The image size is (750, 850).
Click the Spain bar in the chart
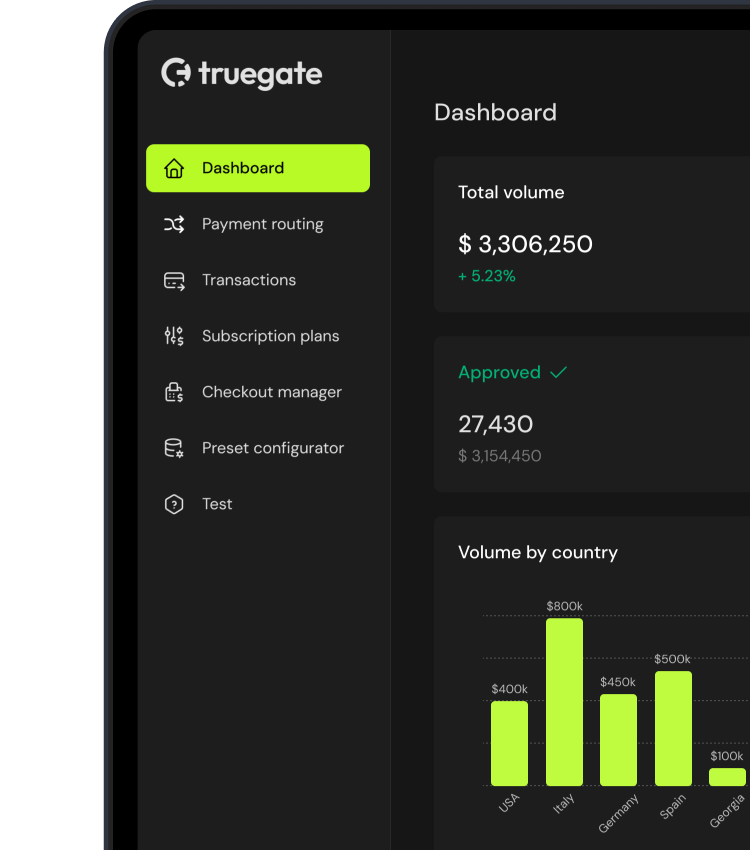(674, 729)
